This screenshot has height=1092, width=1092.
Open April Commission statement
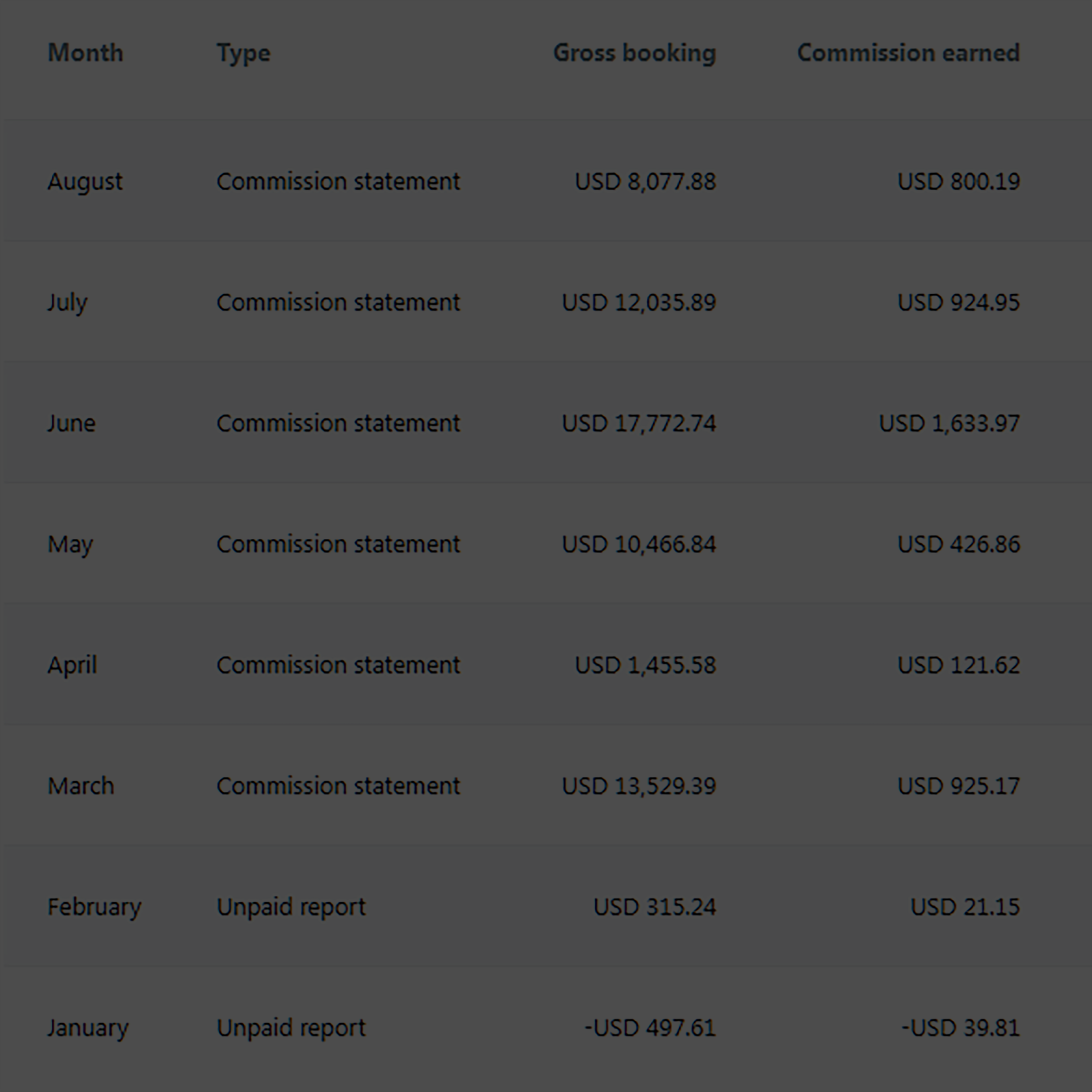click(338, 665)
